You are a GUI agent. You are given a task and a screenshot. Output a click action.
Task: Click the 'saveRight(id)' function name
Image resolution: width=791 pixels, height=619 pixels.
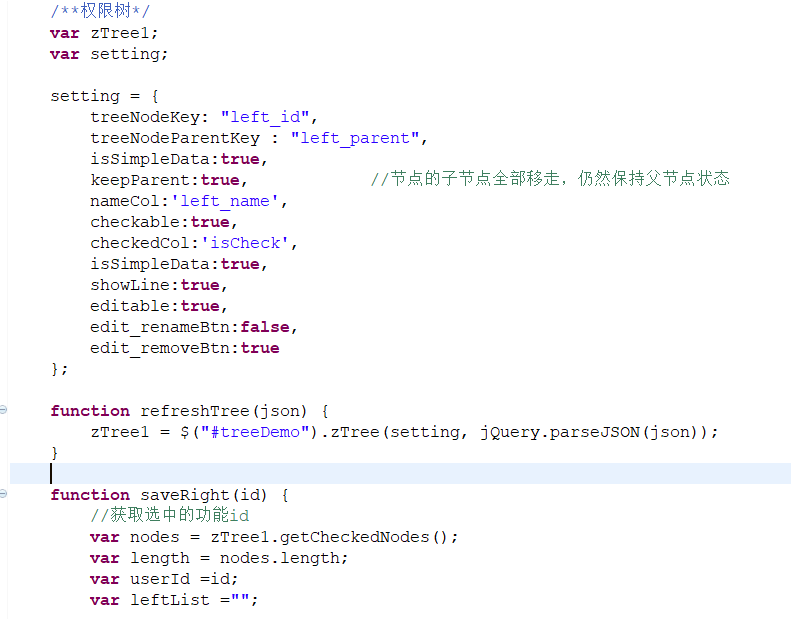203,495
